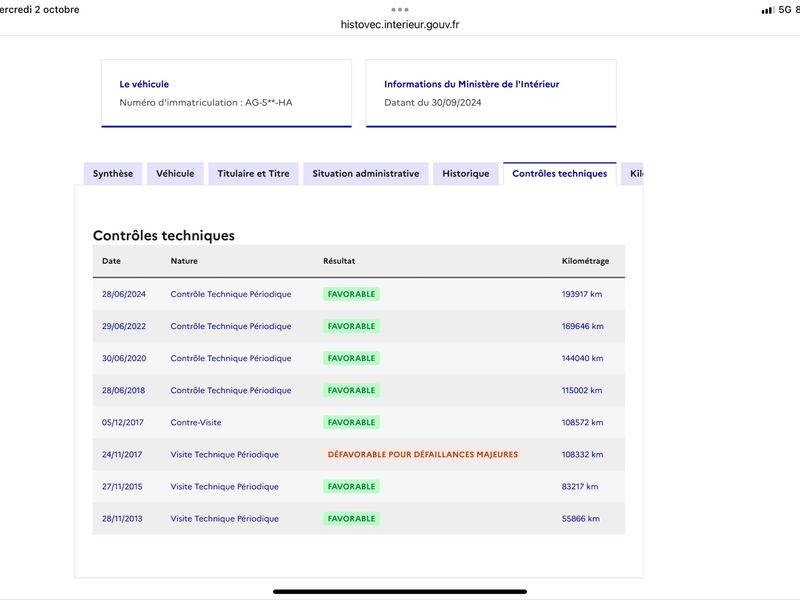Tap the histovec.interieur.gouv.fr address bar
This screenshot has width=800, height=600.
(x=400, y=24)
